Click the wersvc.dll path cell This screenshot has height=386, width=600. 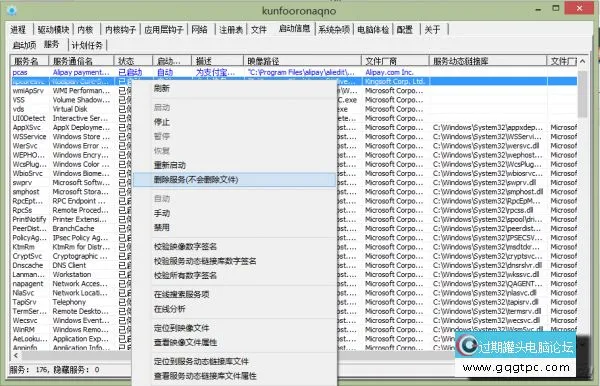point(486,146)
